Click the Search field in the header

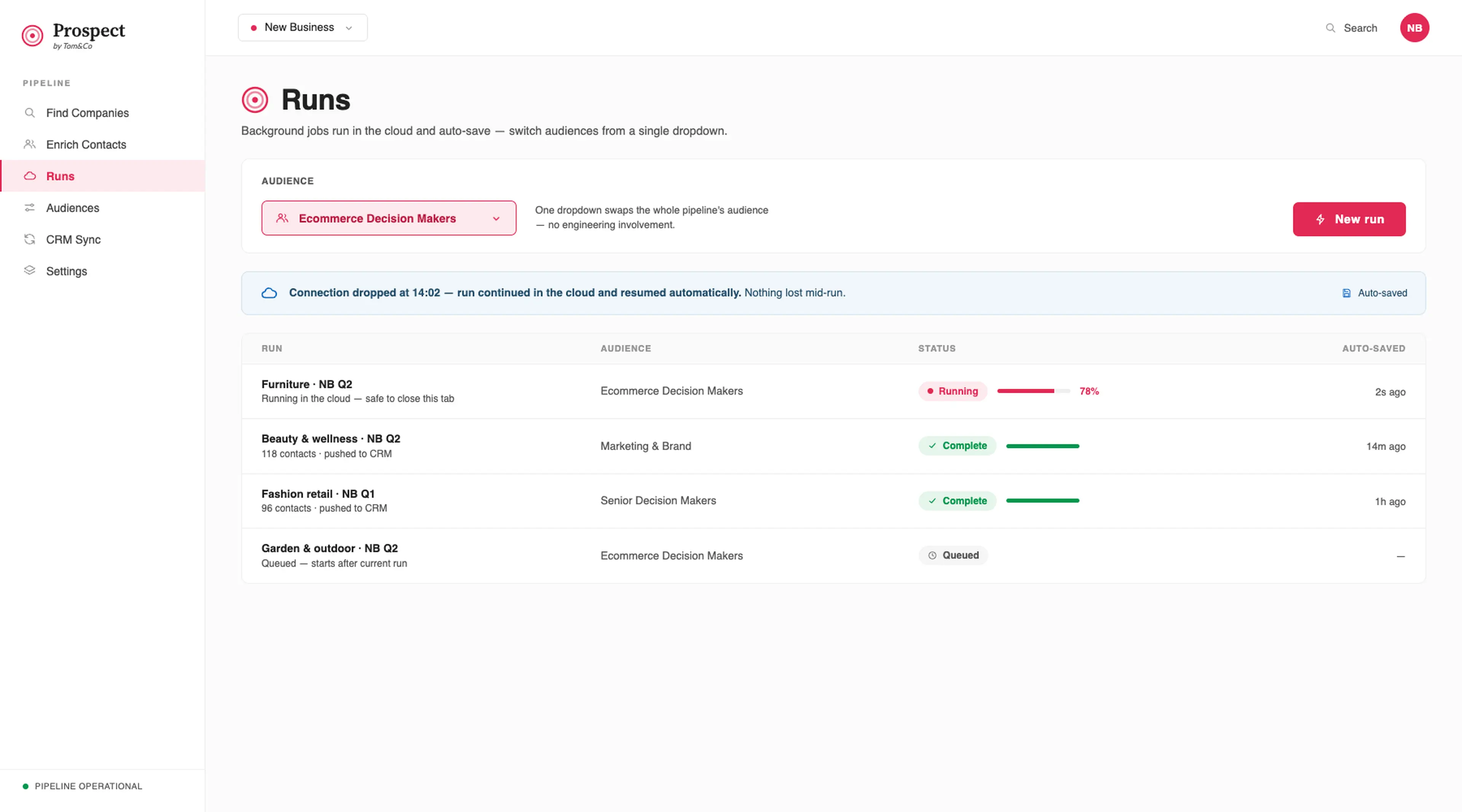tap(1351, 28)
